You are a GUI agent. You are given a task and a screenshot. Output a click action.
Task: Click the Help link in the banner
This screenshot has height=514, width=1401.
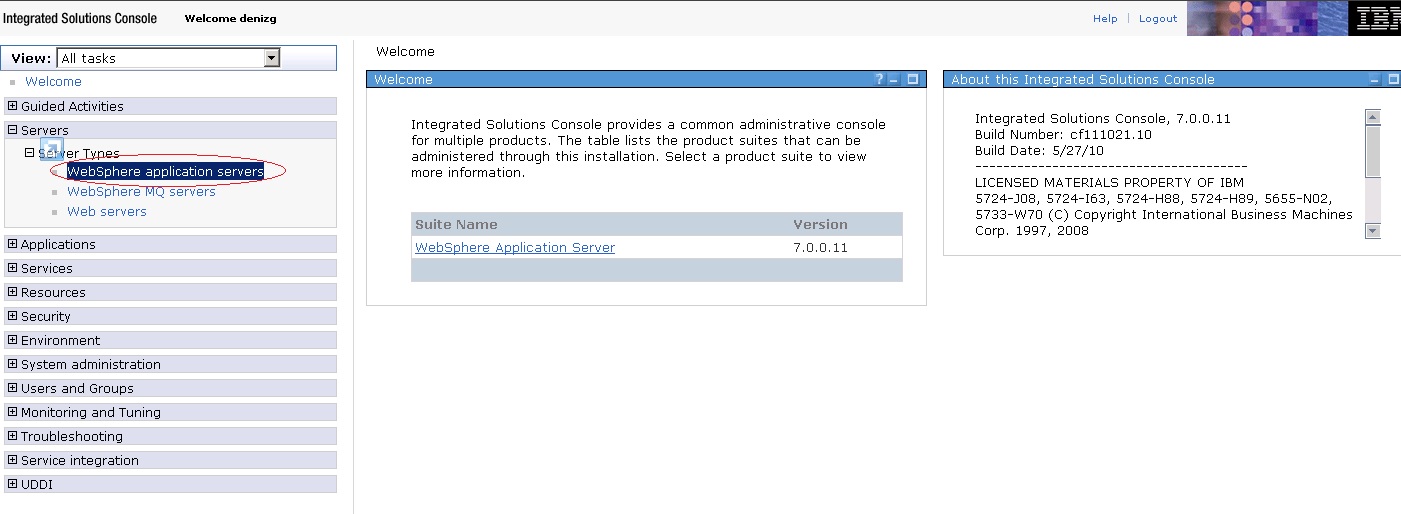pos(1105,19)
